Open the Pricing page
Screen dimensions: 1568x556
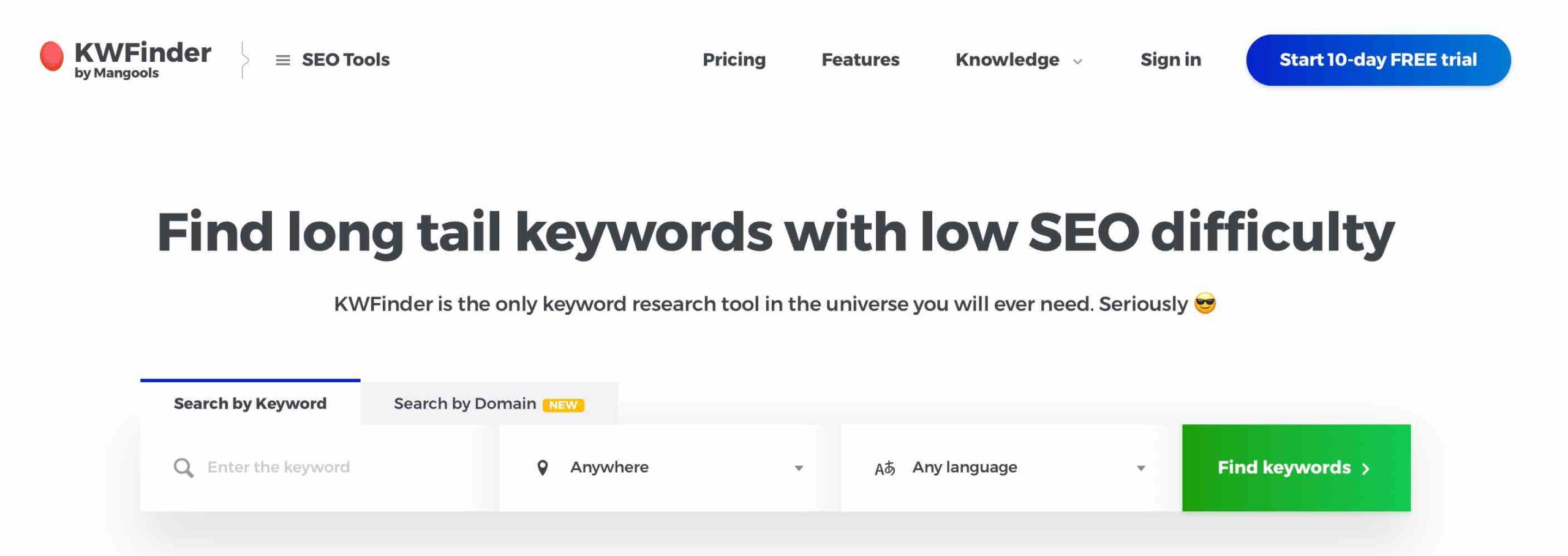(x=734, y=59)
